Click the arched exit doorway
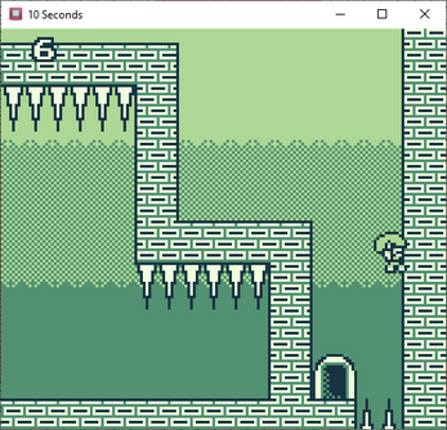The width and height of the screenshot is (447, 430). pyautogui.click(x=335, y=377)
